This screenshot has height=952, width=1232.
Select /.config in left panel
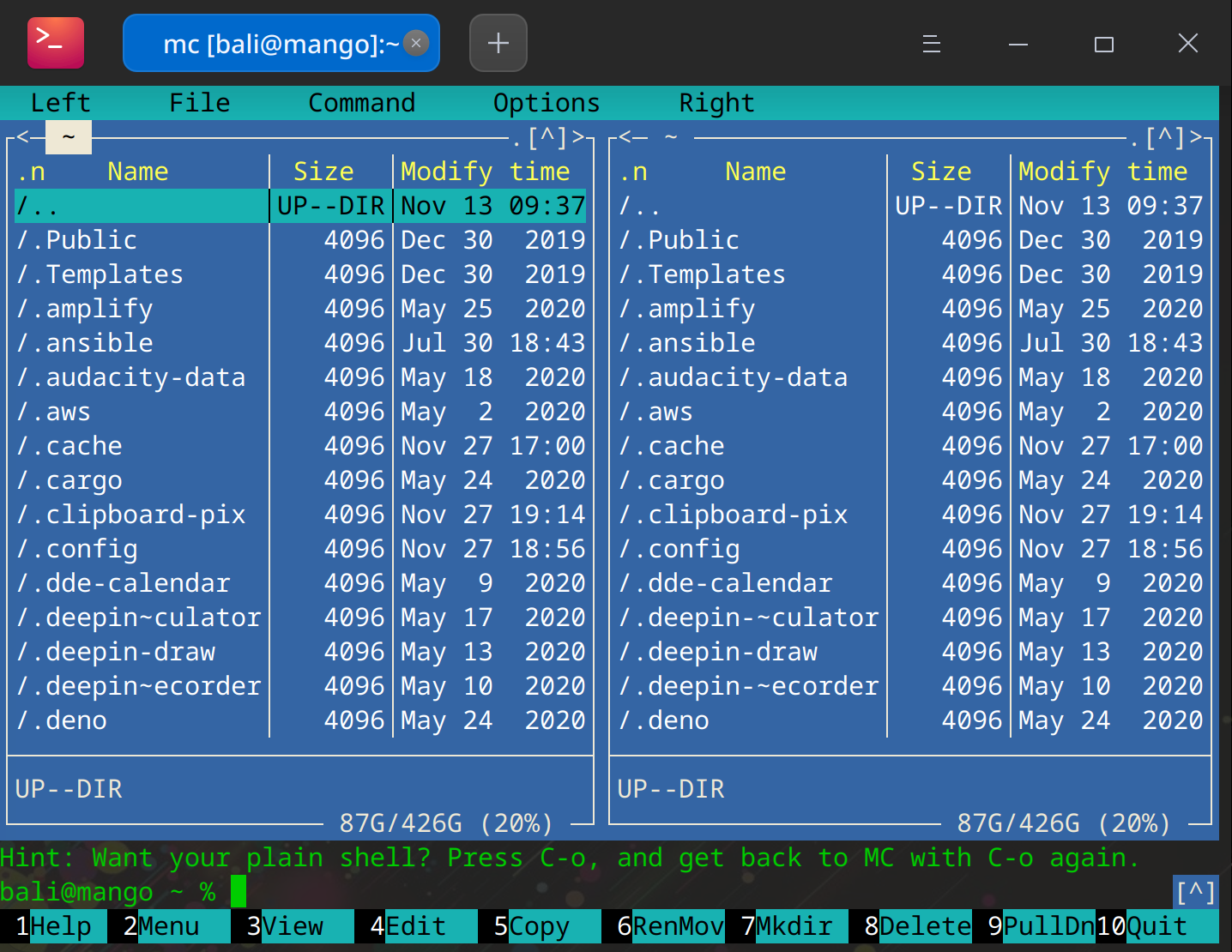300,549
